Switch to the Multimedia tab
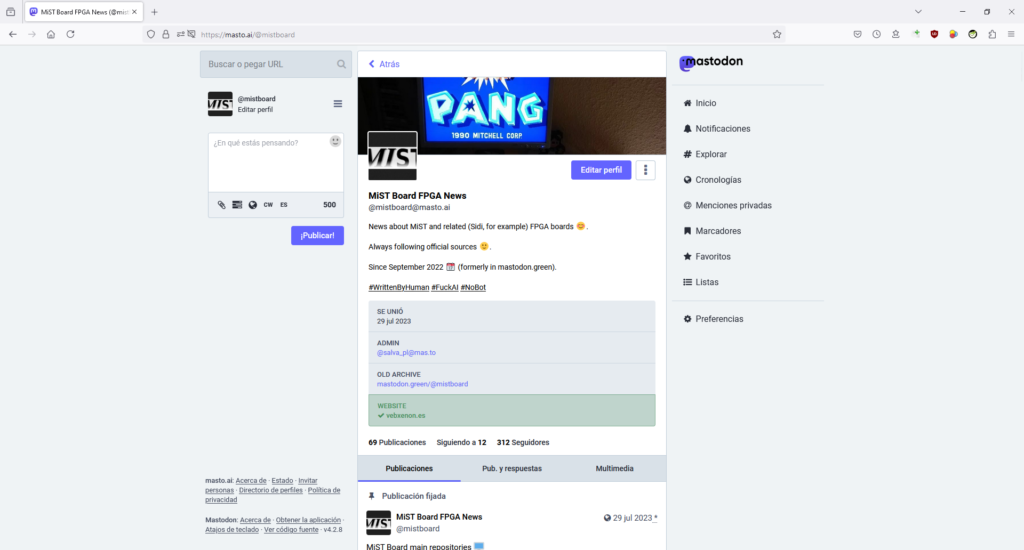This screenshot has height=550, width=1024. [615, 468]
